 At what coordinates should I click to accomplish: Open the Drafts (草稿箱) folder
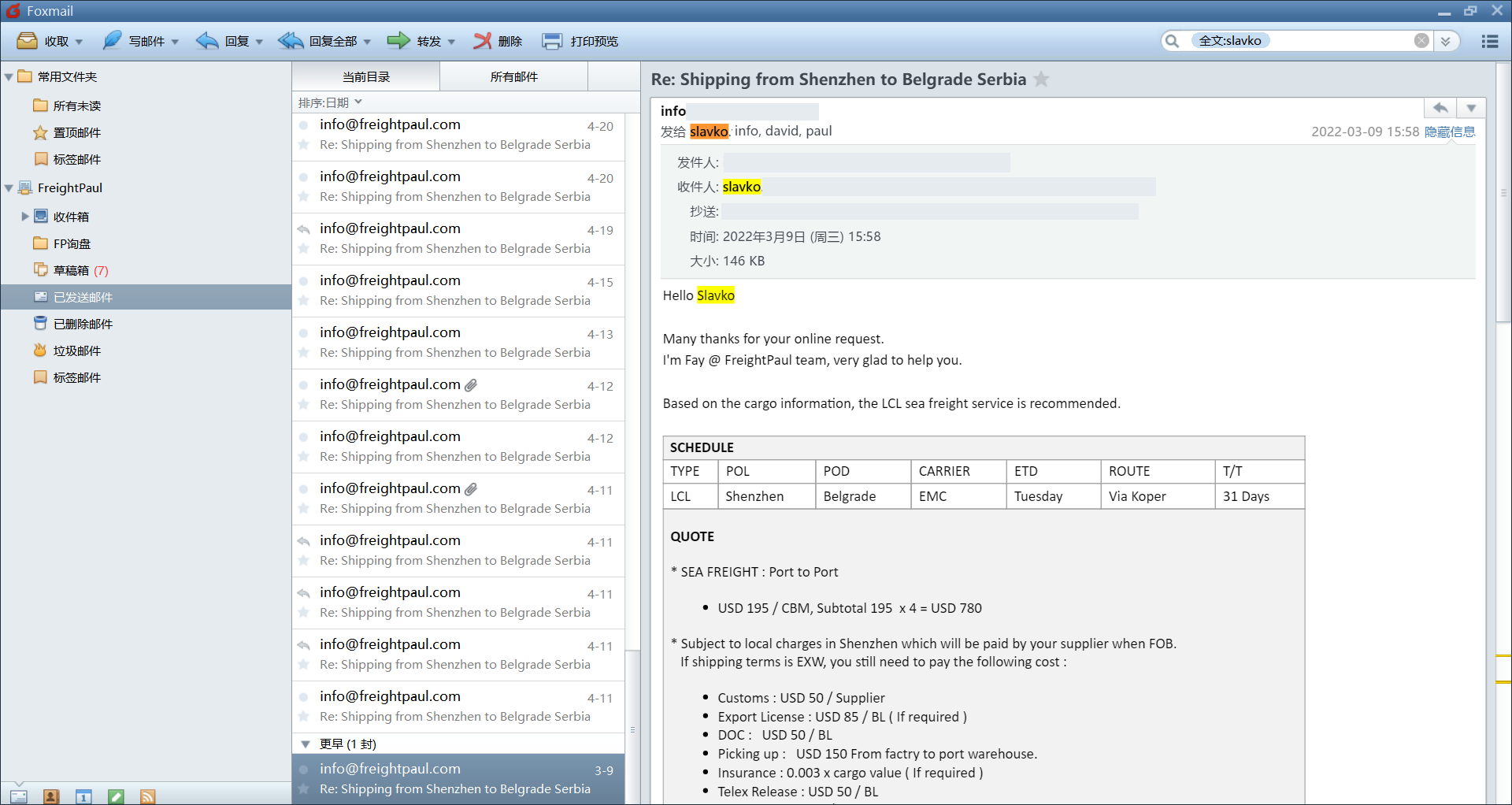tap(71, 270)
